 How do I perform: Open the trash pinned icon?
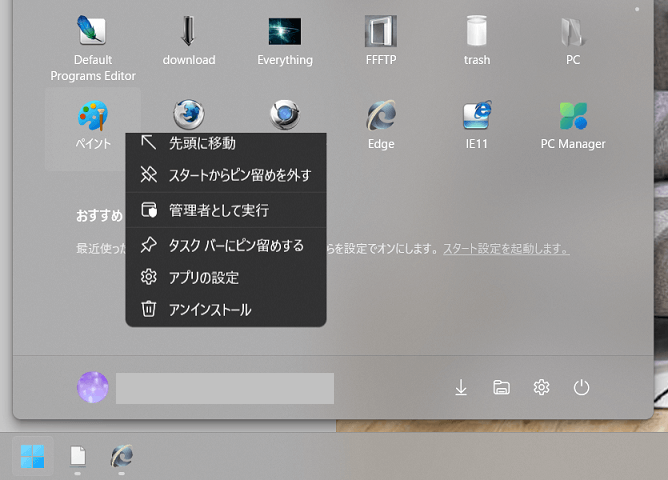(x=477, y=40)
